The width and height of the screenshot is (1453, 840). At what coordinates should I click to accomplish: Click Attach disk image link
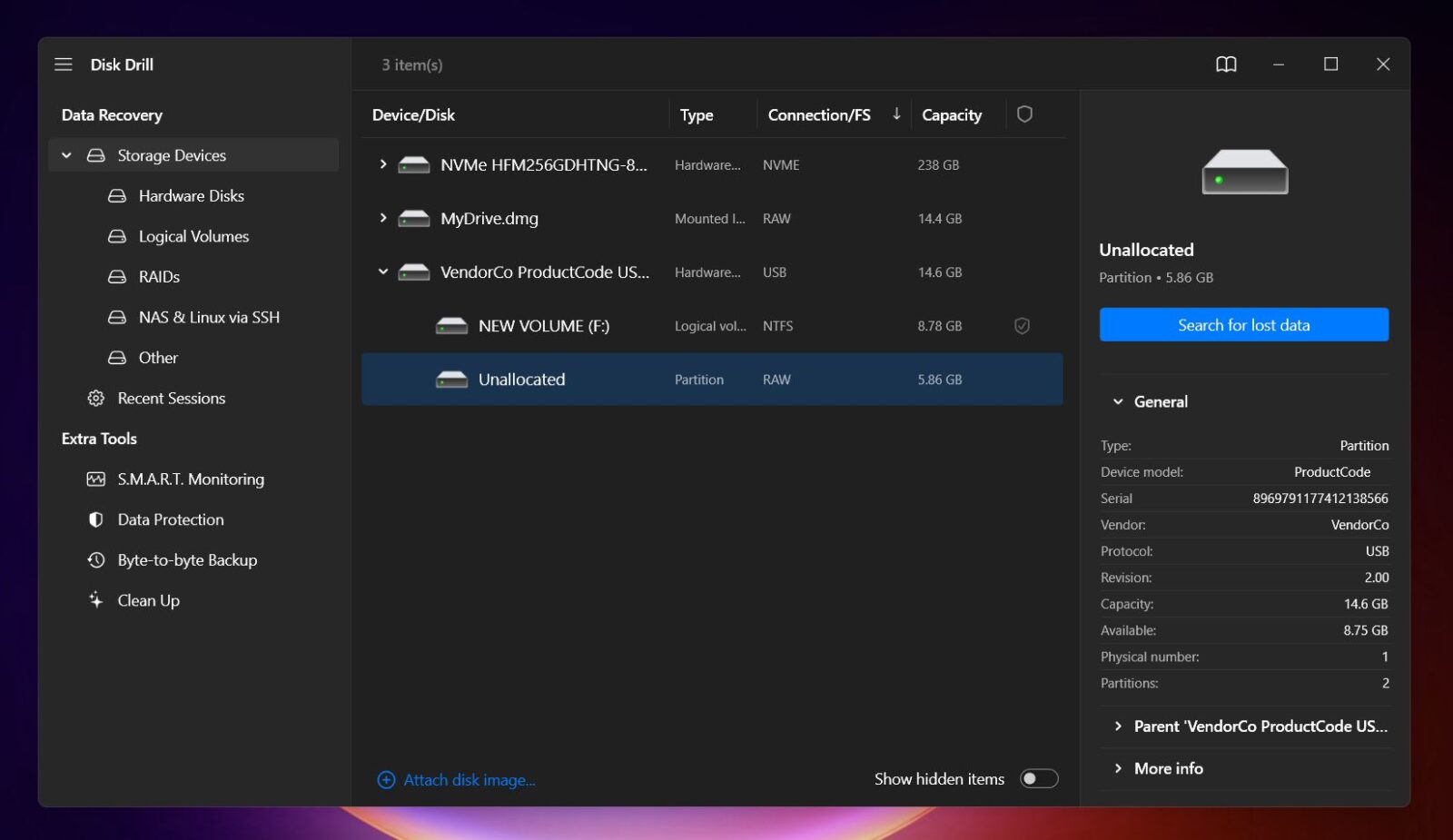click(x=469, y=779)
